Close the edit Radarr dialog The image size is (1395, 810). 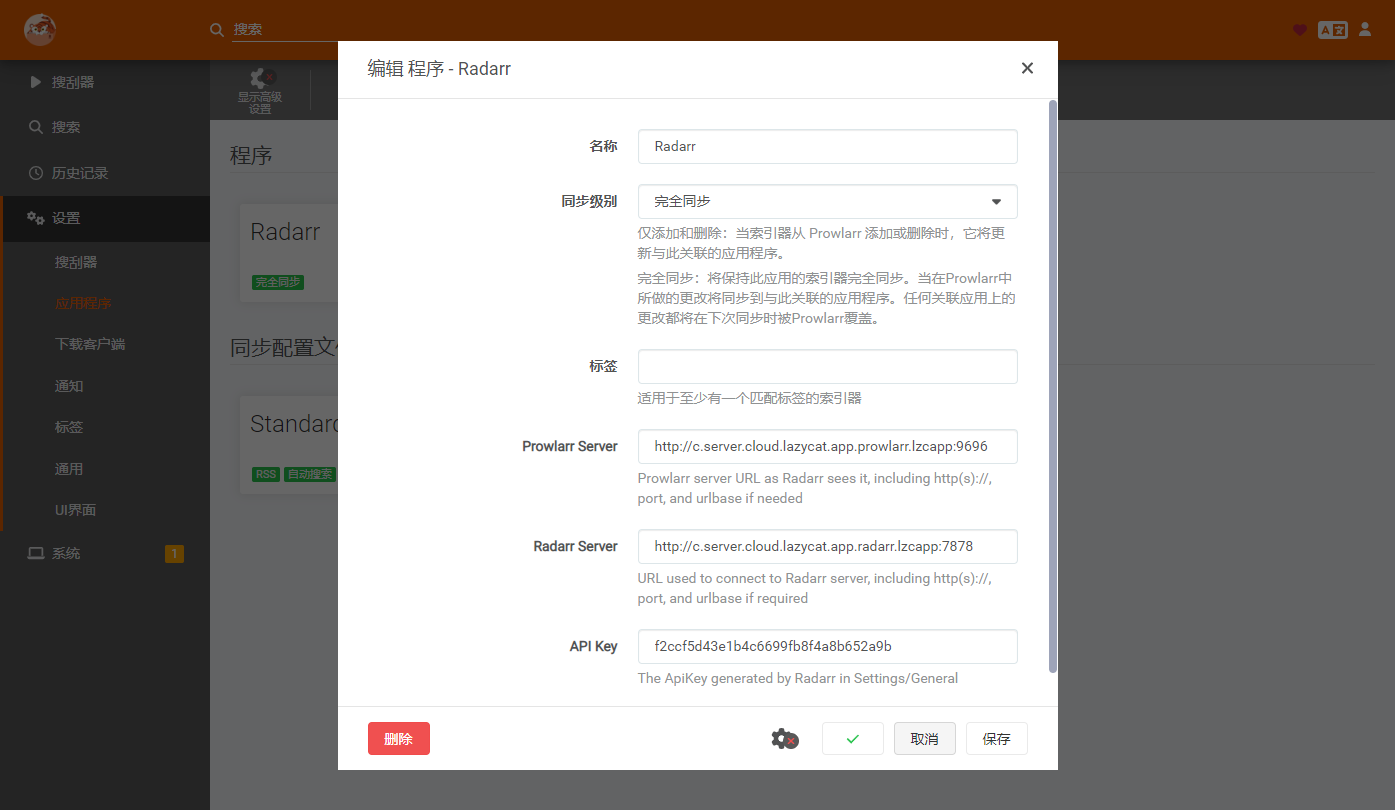[1027, 68]
